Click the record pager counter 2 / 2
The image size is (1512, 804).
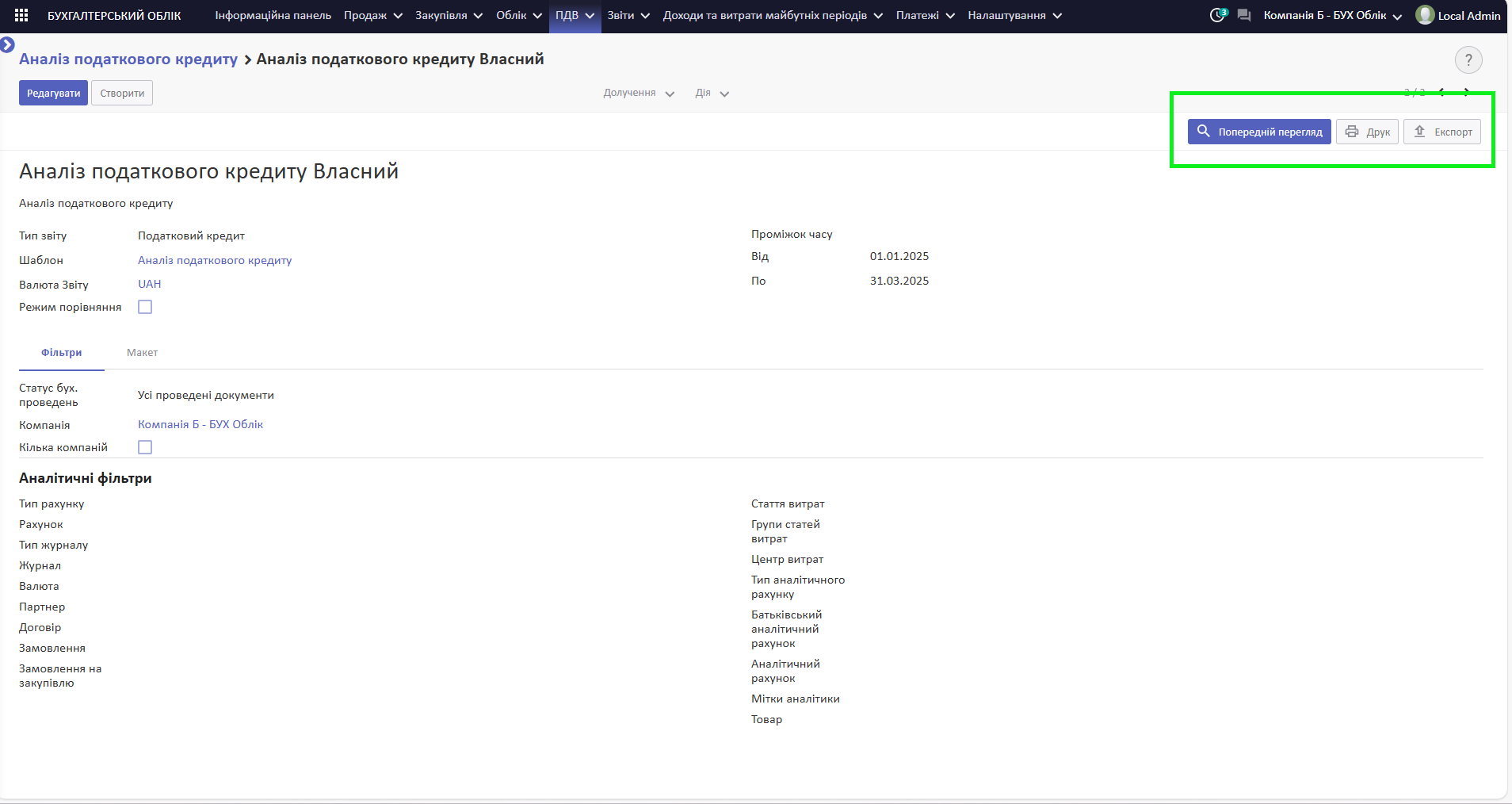coord(1415,93)
